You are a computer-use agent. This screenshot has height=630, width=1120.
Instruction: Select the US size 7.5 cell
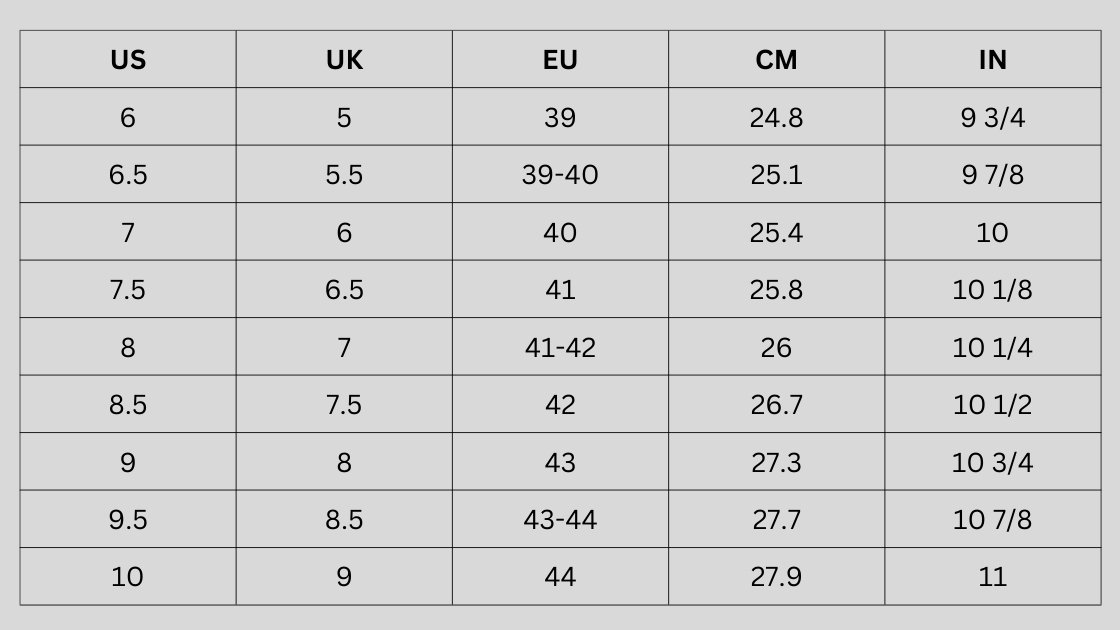128,290
